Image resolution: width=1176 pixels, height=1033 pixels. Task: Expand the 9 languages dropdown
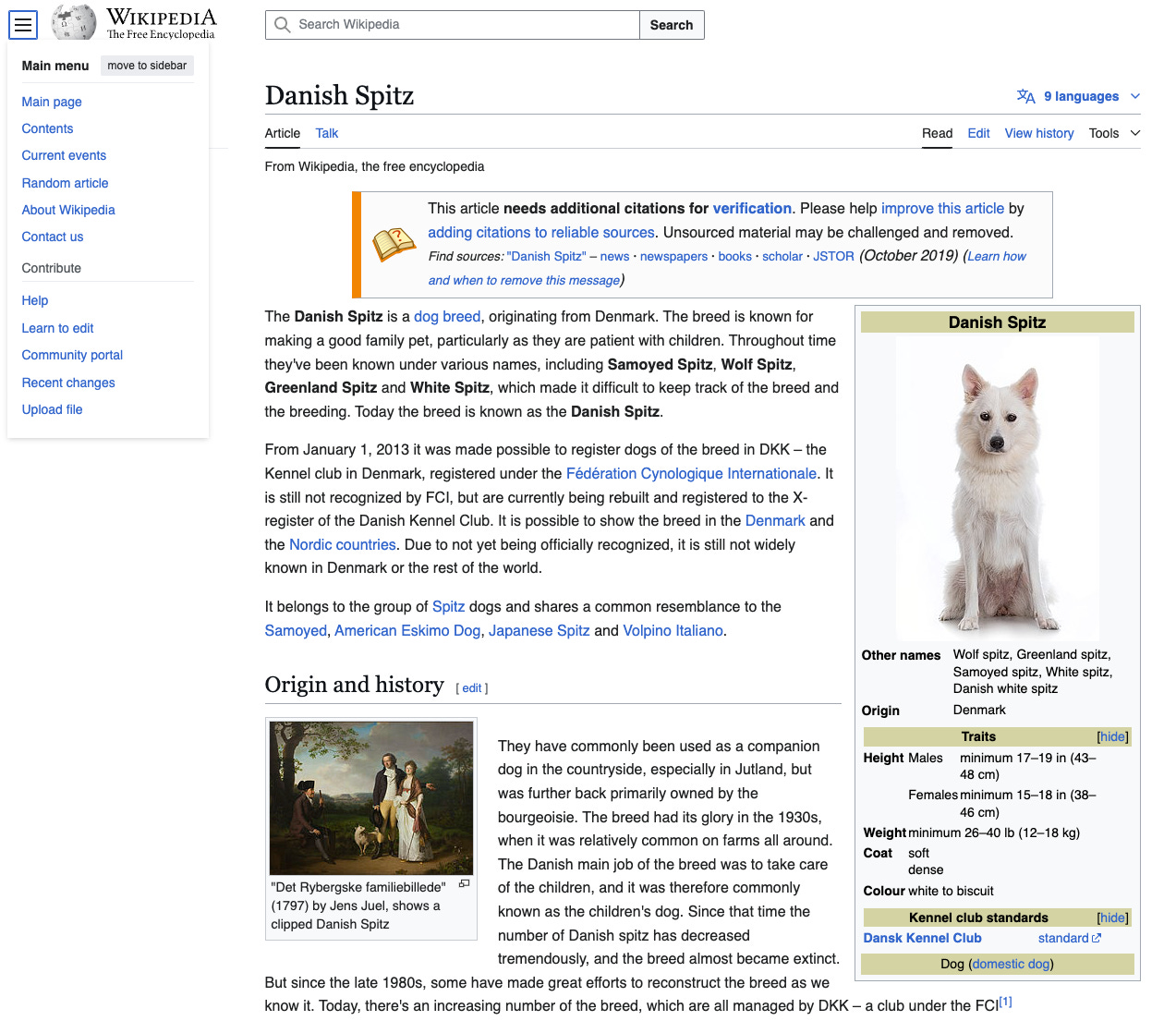[1078, 96]
